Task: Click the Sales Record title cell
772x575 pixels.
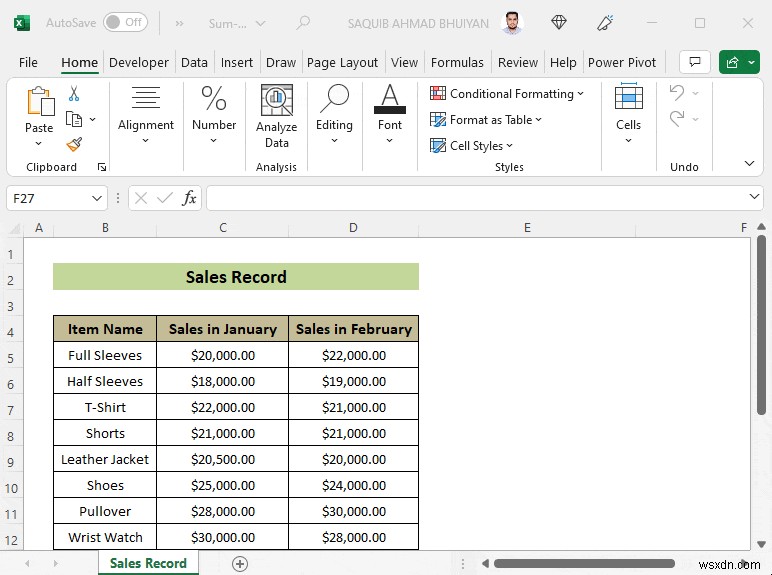Action: coord(236,277)
